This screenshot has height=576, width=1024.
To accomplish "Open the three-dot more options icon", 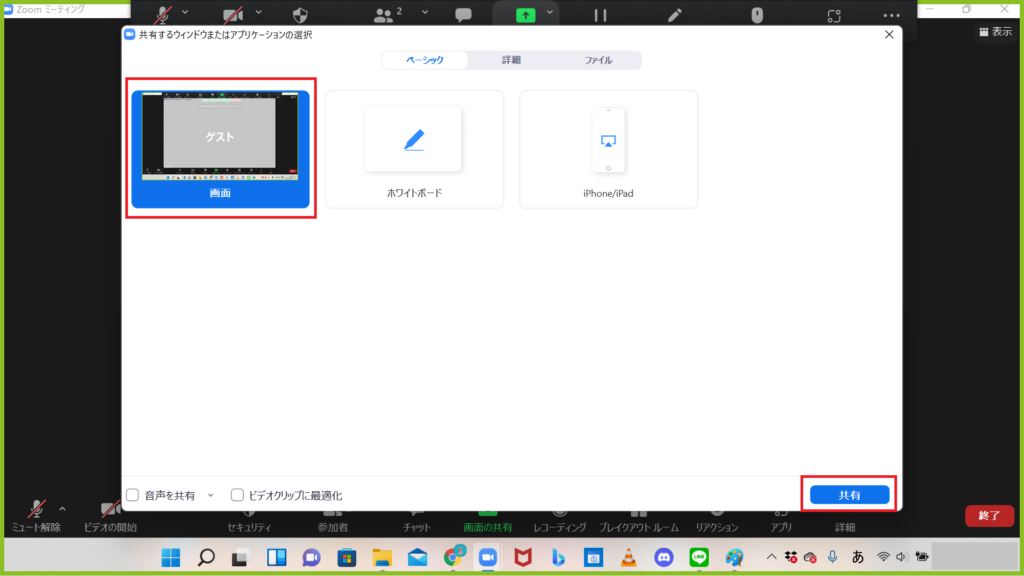I will (x=891, y=15).
